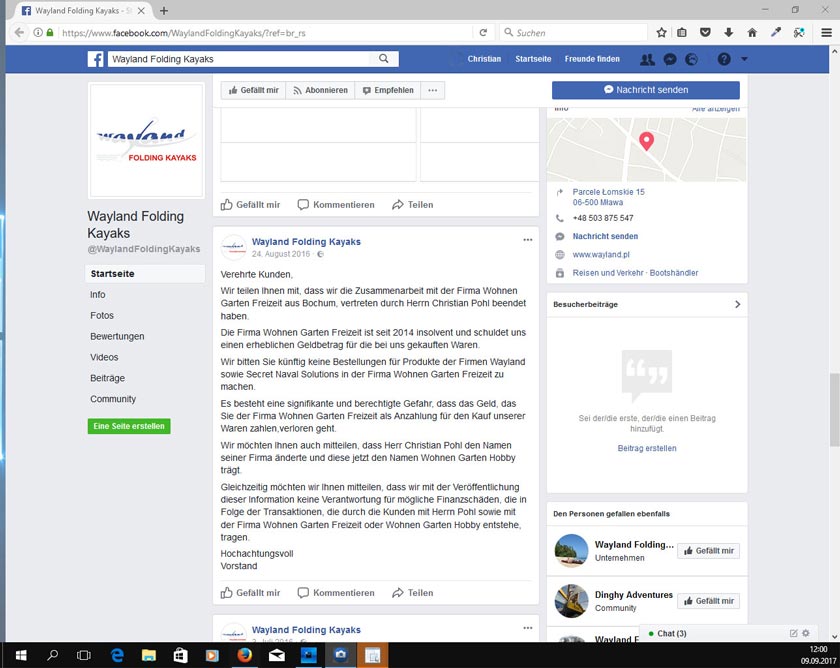Go to Firefox home page icon
Image resolution: width=840 pixels, height=668 pixels.
coord(752,33)
